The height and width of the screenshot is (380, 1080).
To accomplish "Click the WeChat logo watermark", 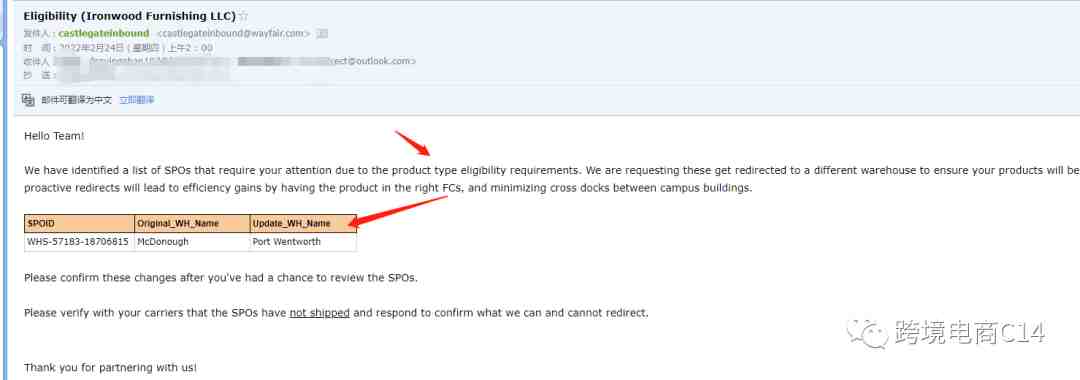I will coord(867,333).
